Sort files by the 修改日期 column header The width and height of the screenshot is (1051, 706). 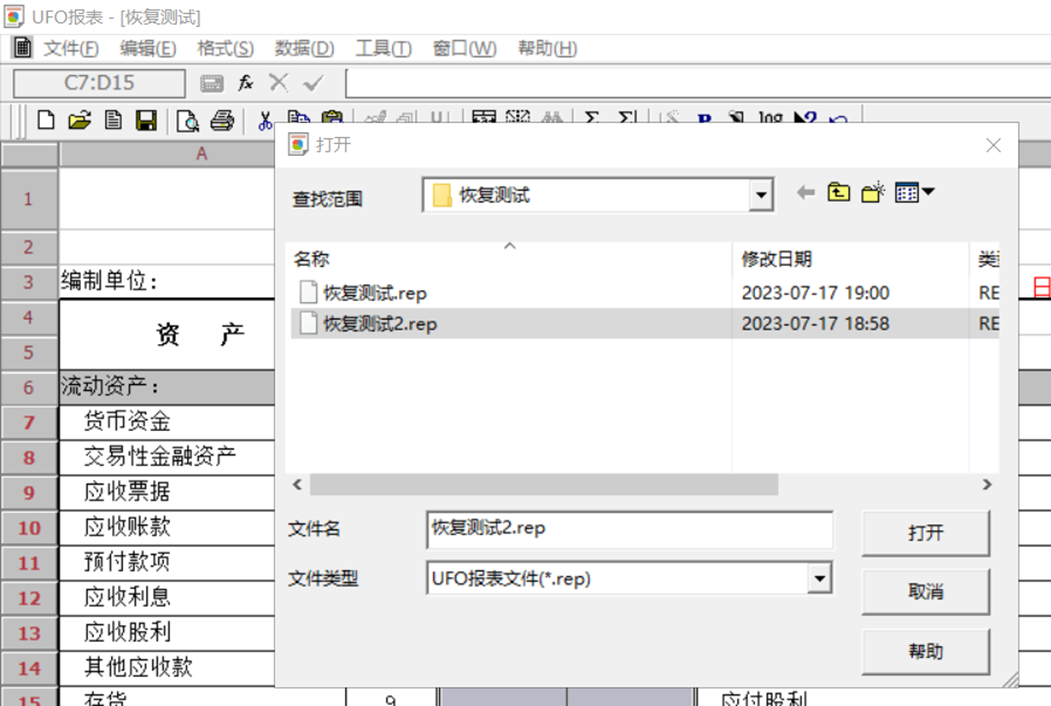[776, 259]
